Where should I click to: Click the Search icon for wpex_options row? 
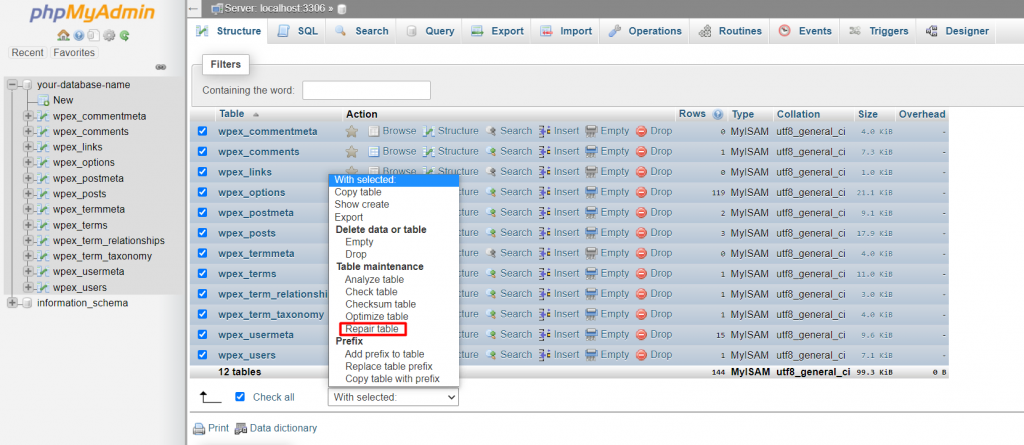coord(492,192)
